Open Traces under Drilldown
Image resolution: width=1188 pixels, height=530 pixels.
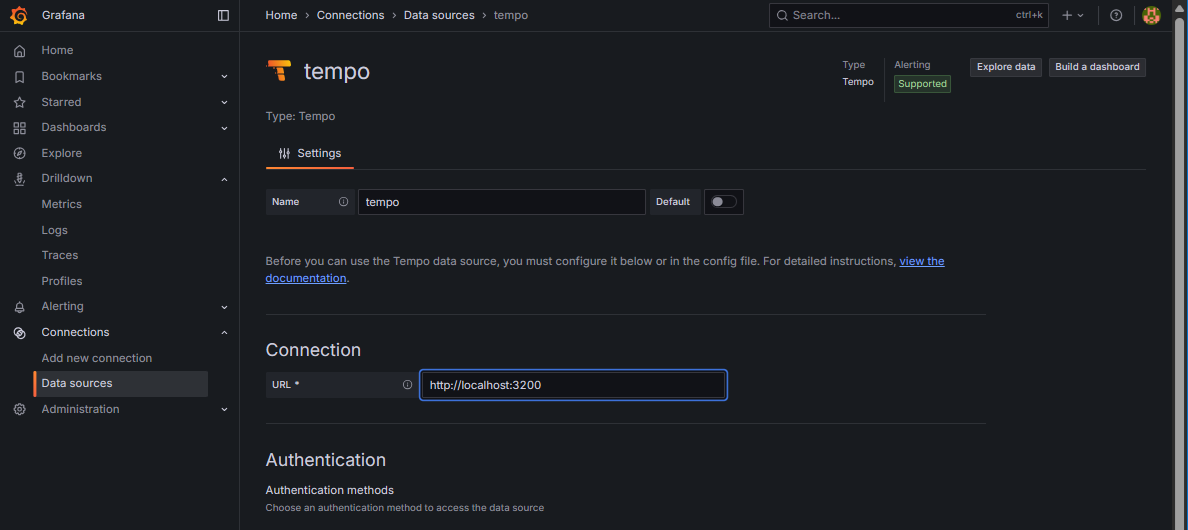point(60,255)
